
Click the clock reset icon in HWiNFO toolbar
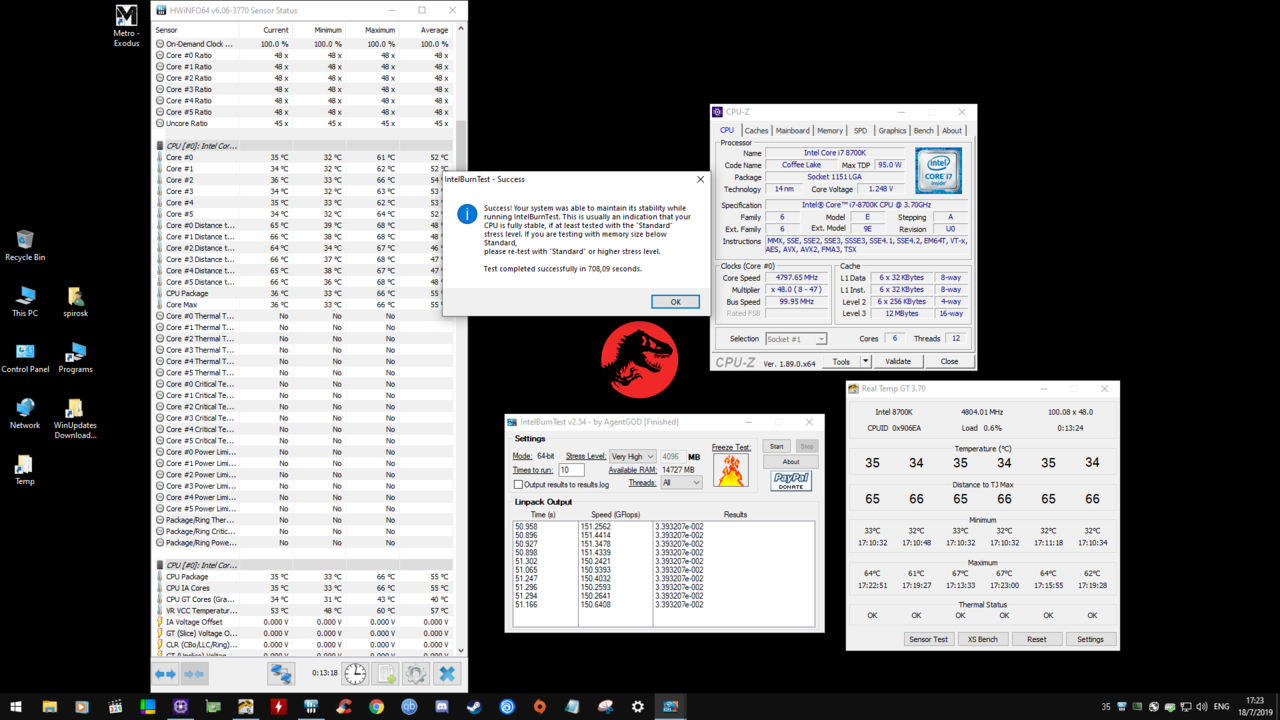(x=355, y=674)
